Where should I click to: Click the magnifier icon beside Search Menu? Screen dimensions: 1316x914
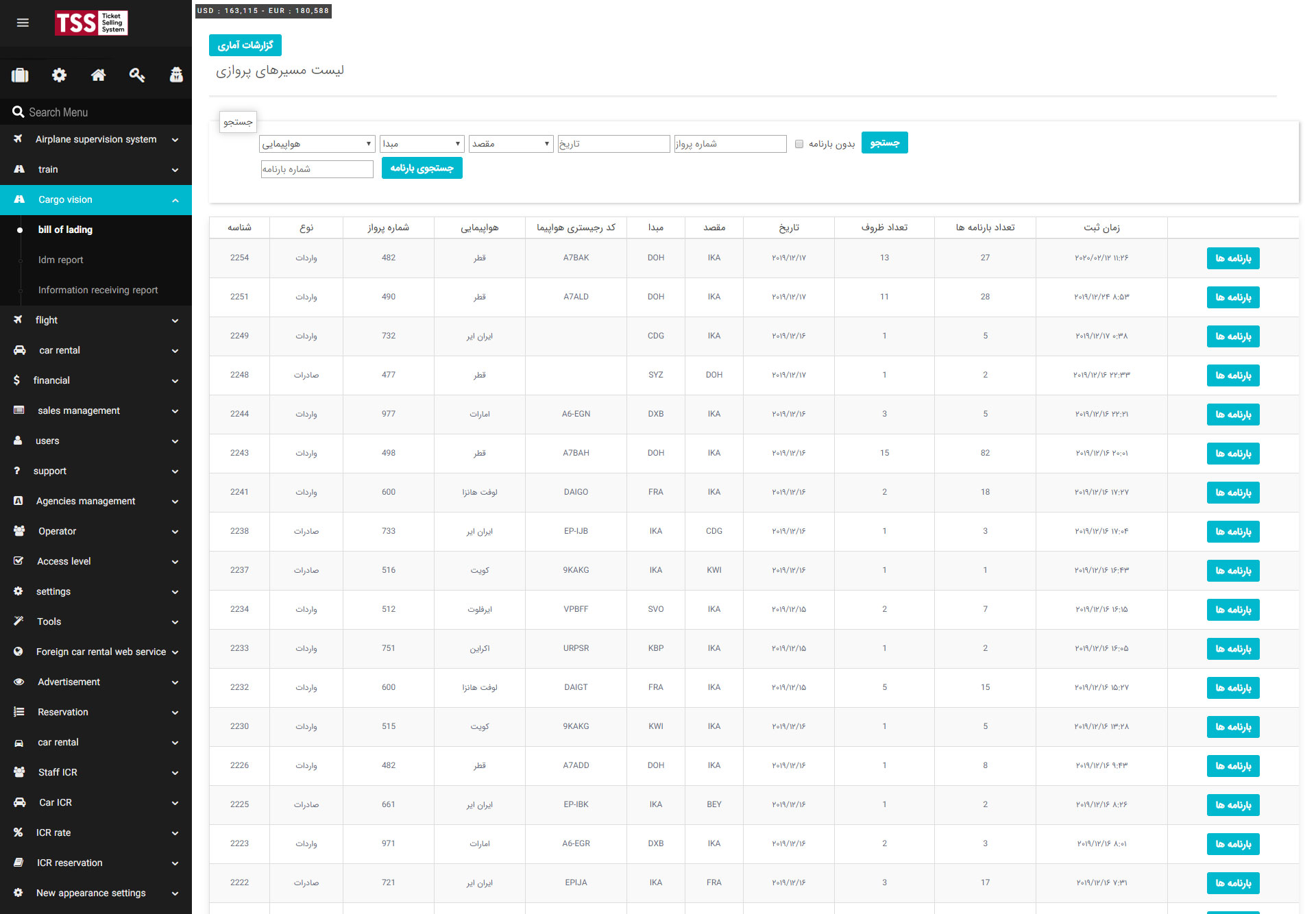pyautogui.click(x=18, y=112)
